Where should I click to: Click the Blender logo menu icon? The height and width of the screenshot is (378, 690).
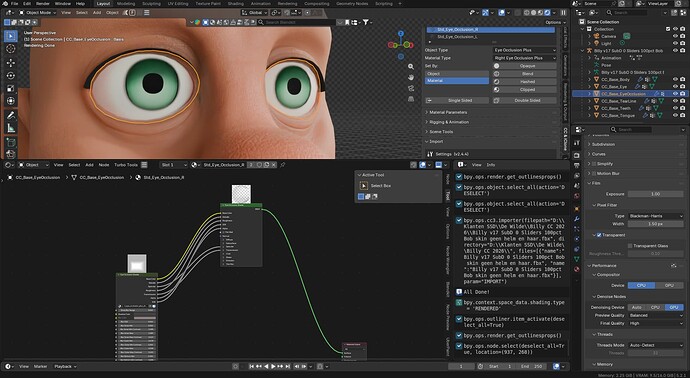[x=4, y=4]
